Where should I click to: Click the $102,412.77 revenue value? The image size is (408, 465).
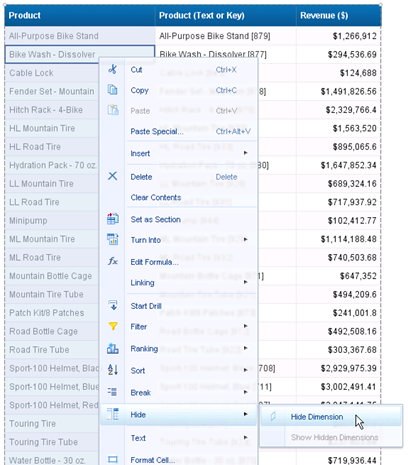click(x=352, y=221)
